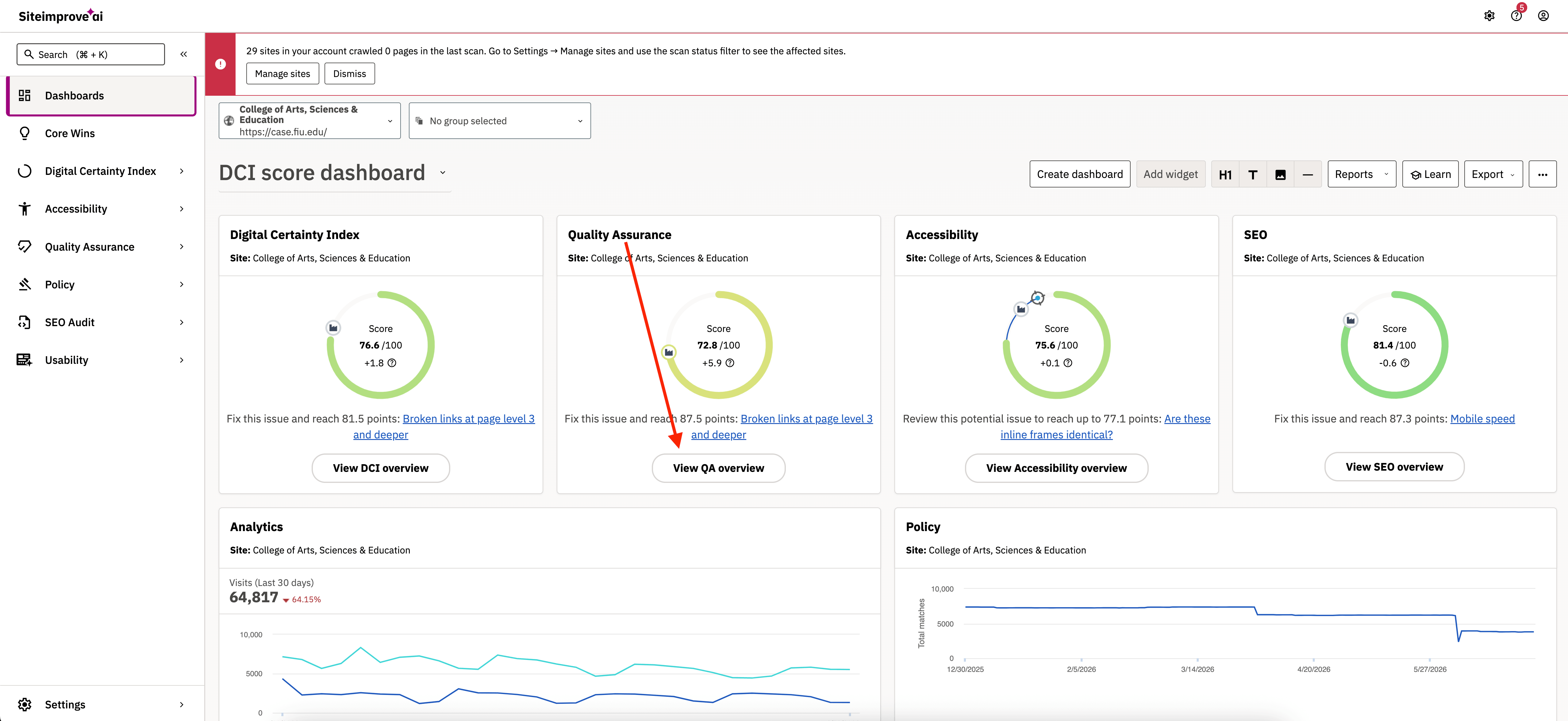1568x721 pixels.
Task: Click help icon next to +0.1 Accessibility change
Action: (1068, 363)
